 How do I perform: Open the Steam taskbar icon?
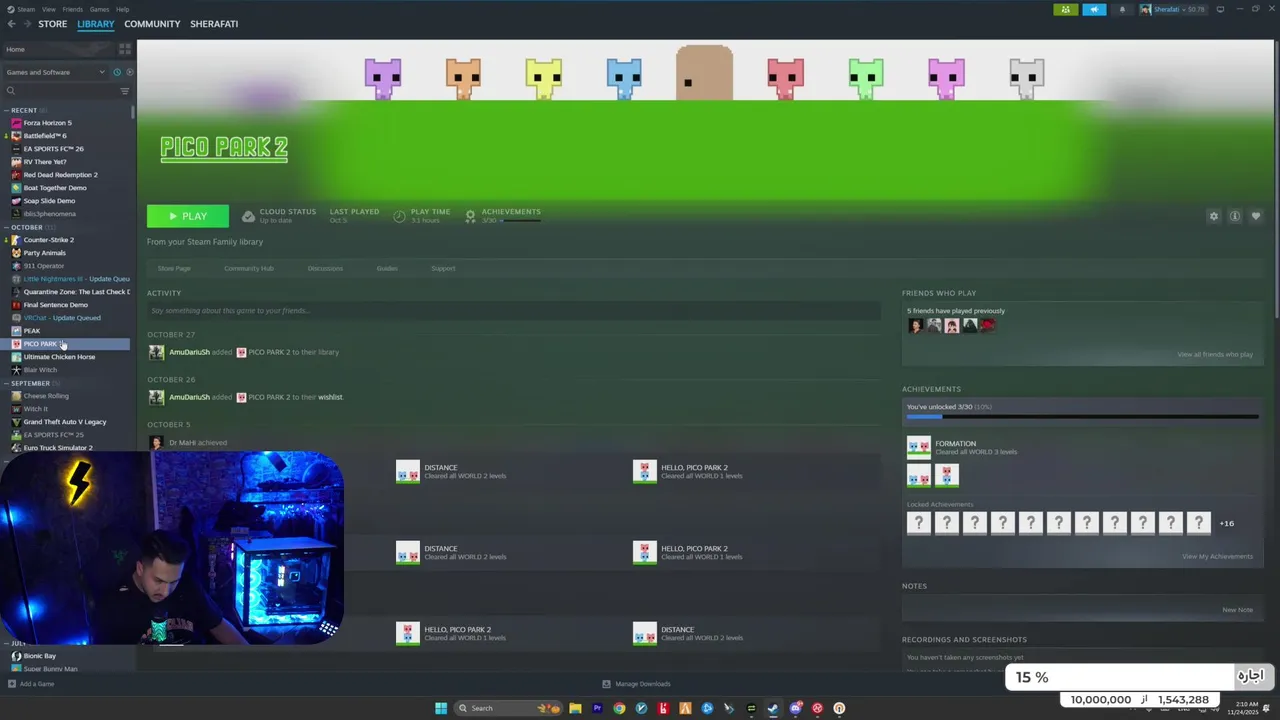[773, 708]
